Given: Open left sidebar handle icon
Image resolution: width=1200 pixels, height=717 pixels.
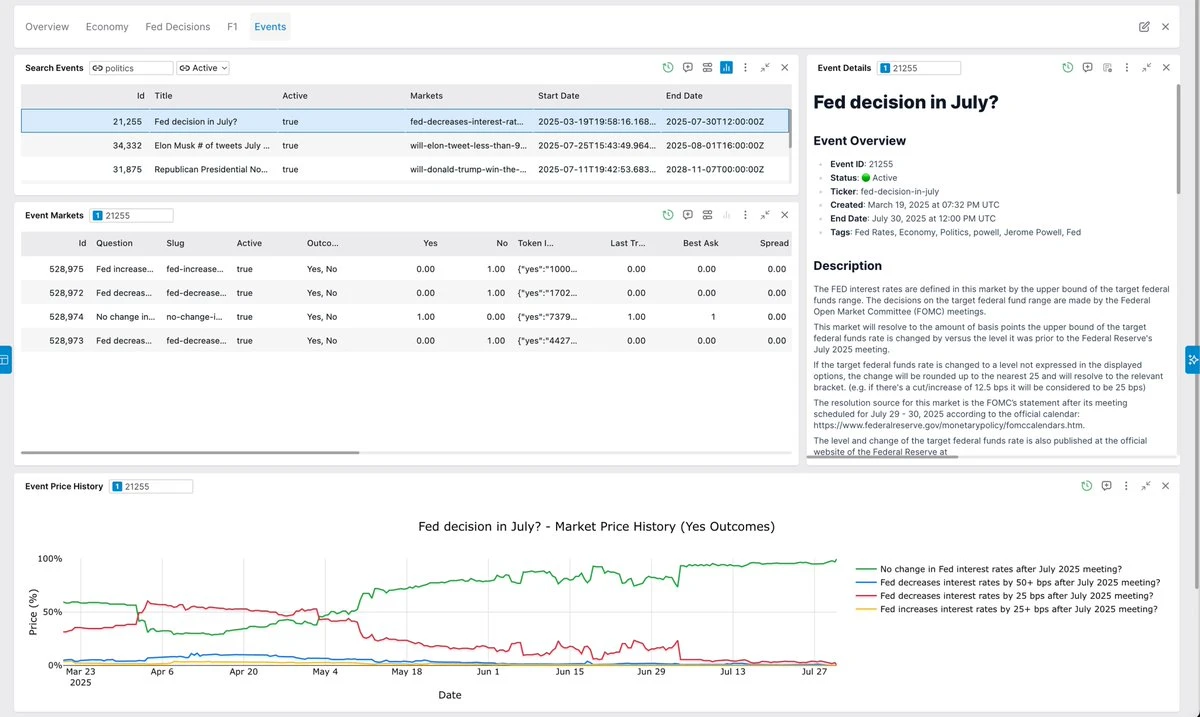Looking at the screenshot, I should point(5,359).
